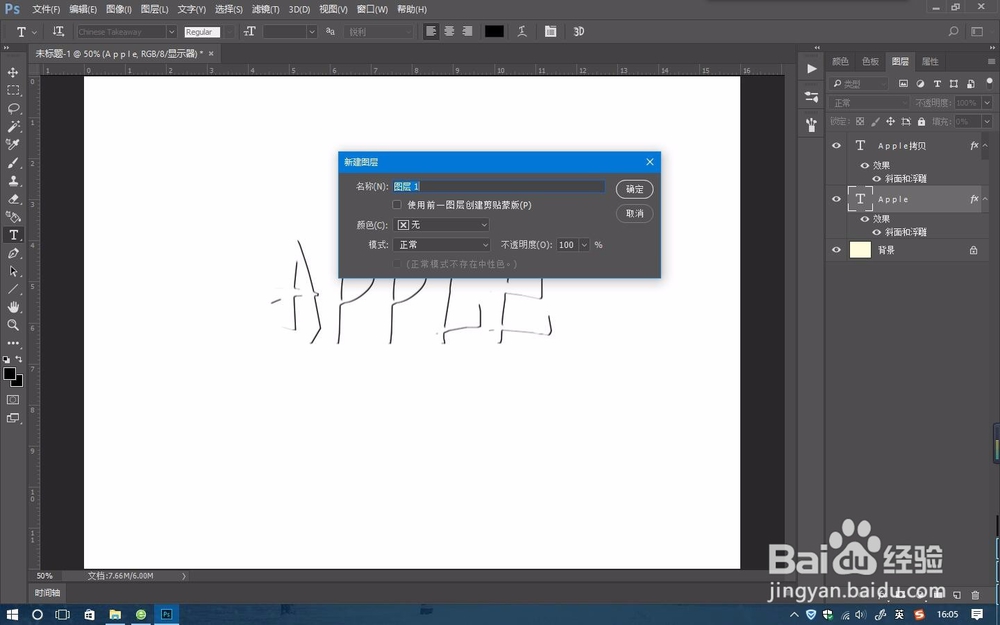Toggle 效果 visibility under Apple layer
The image size is (1000, 625).
pos(865,219)
